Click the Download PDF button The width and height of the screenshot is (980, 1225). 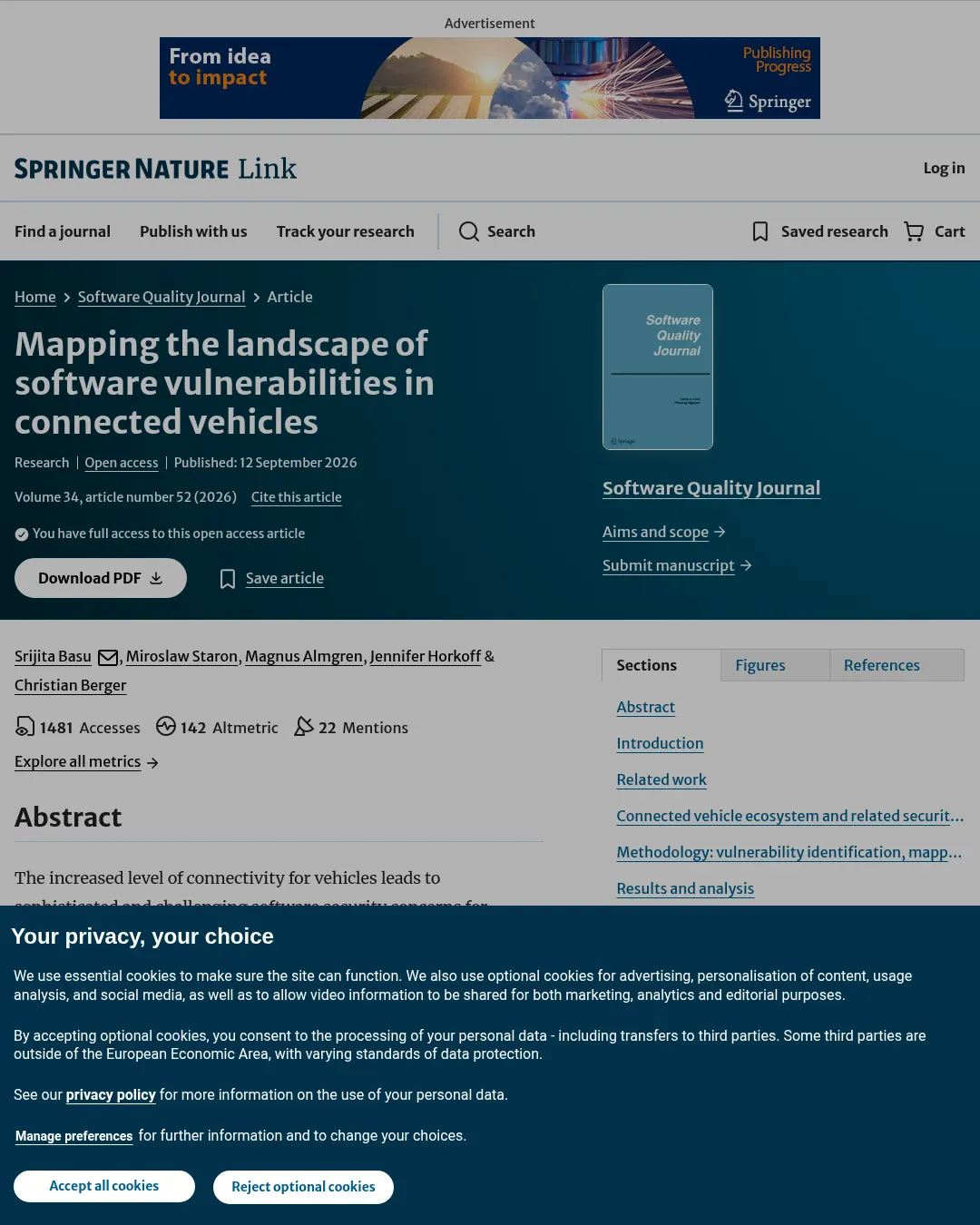click(x=101, y=578)
